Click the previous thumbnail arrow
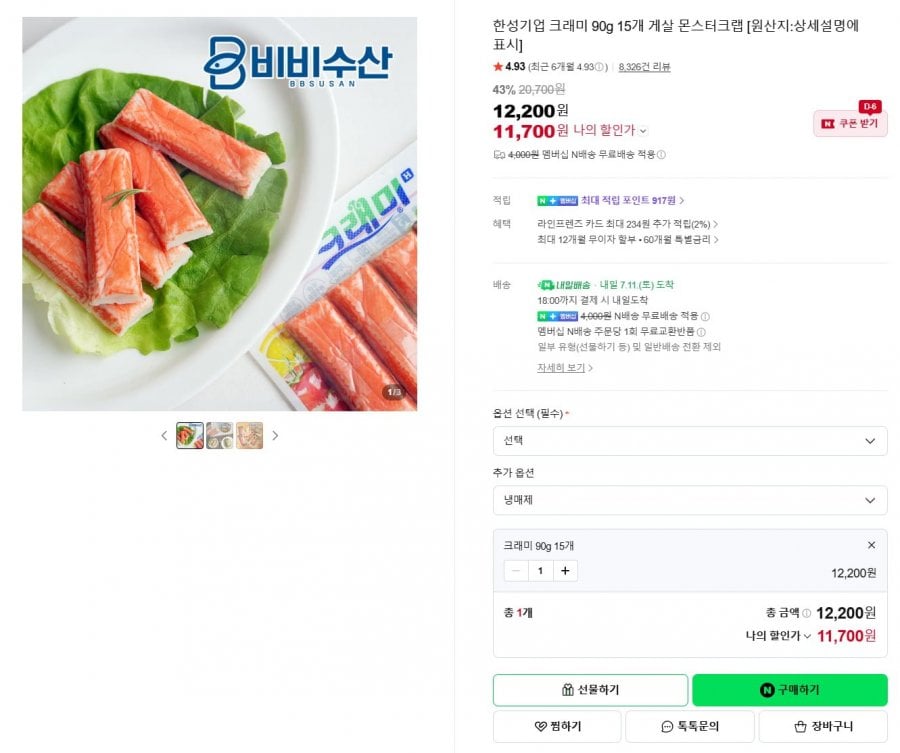Screen dimensions: 900x753 coord(164,436)
